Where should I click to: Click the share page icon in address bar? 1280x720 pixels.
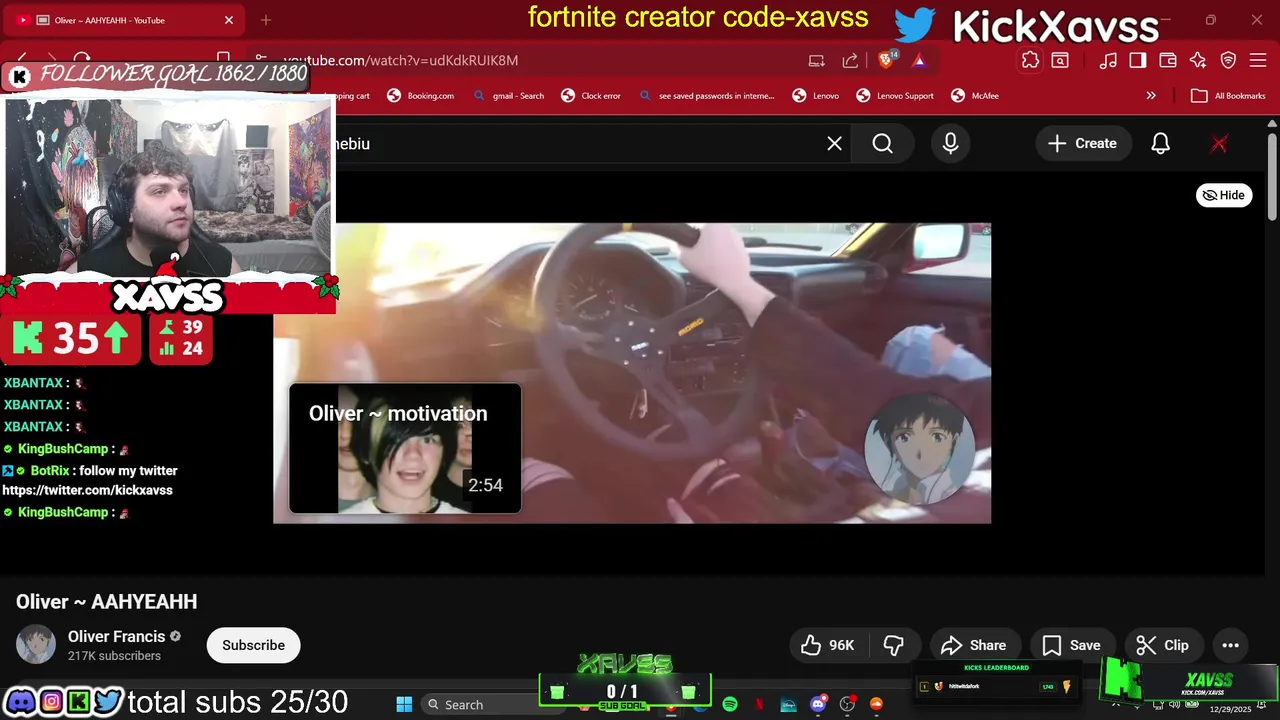click(850, 60)
